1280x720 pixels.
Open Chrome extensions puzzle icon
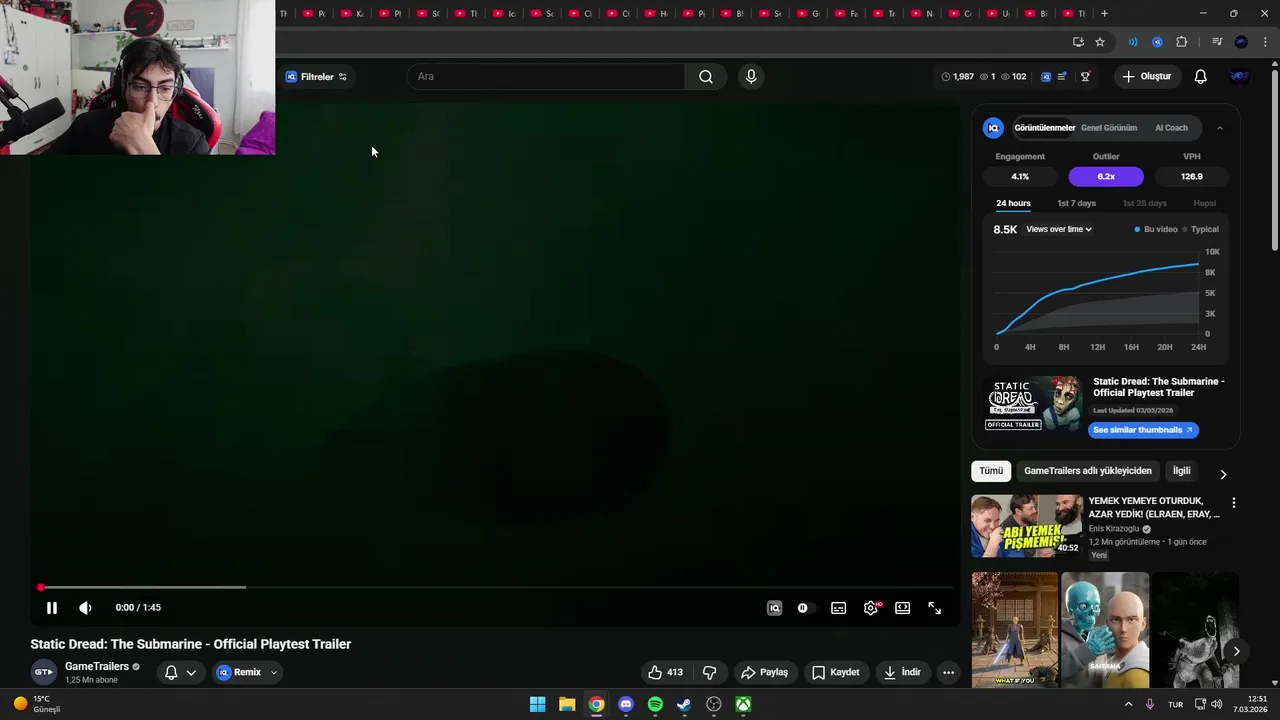point(1181,42)
